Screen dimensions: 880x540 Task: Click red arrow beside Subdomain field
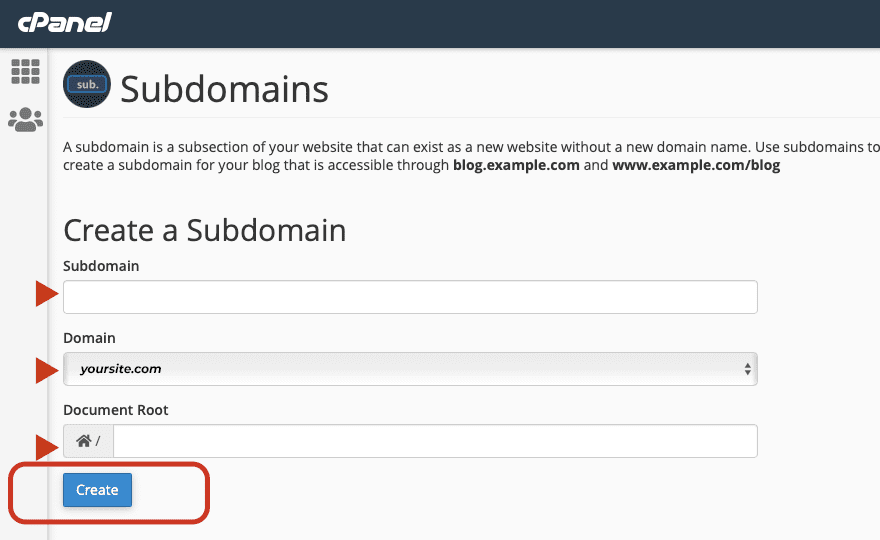click(x=46, y=294)
